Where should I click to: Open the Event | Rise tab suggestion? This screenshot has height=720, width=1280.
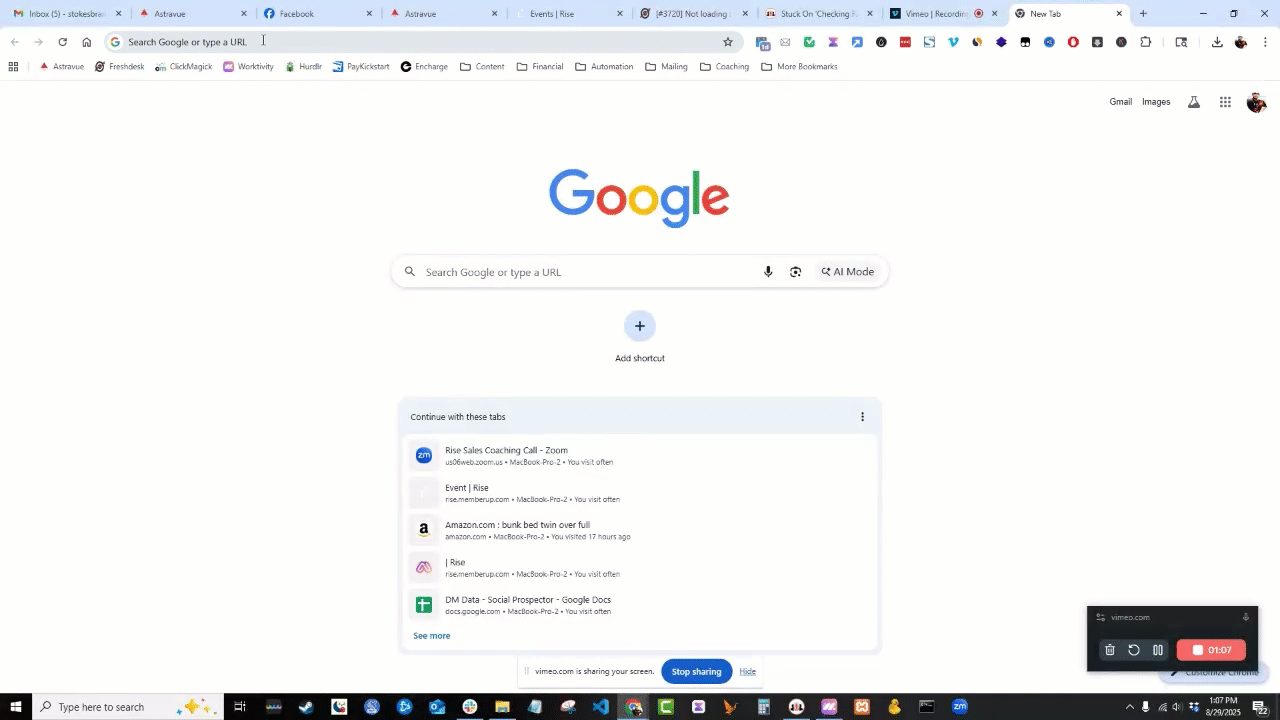[640, 493]
